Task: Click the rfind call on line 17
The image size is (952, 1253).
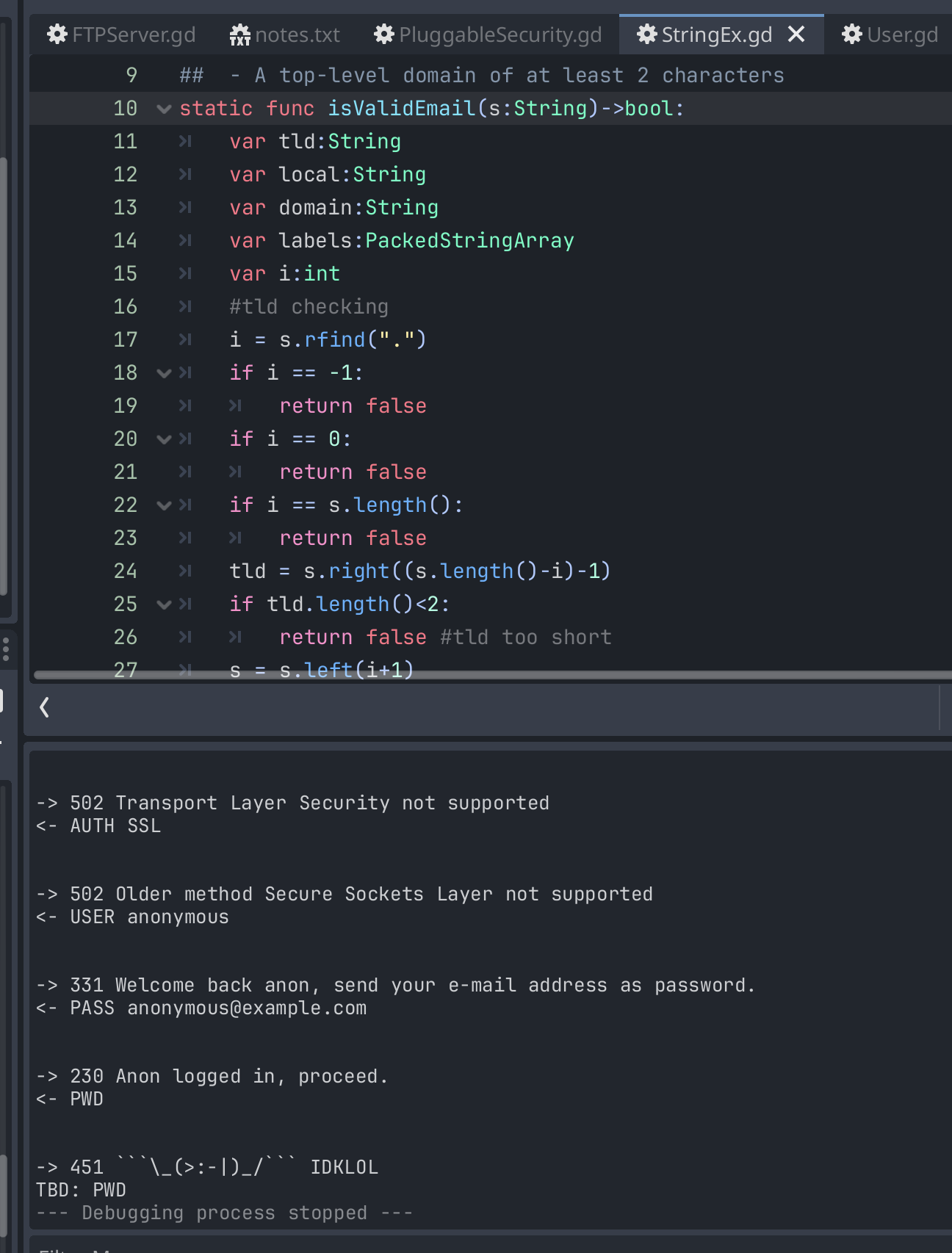Action: click(334, 340)
